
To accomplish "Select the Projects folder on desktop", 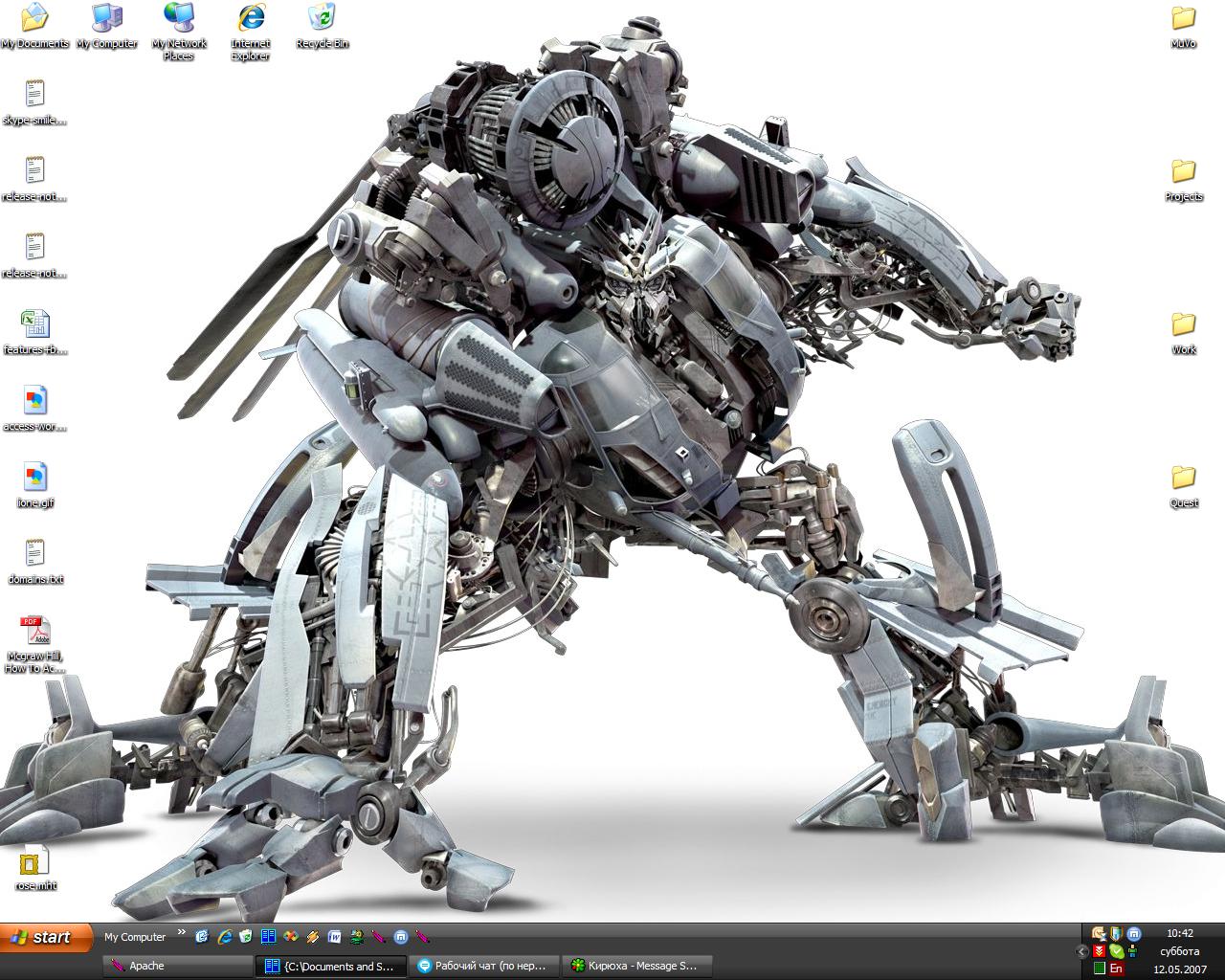I will 1184,172.
